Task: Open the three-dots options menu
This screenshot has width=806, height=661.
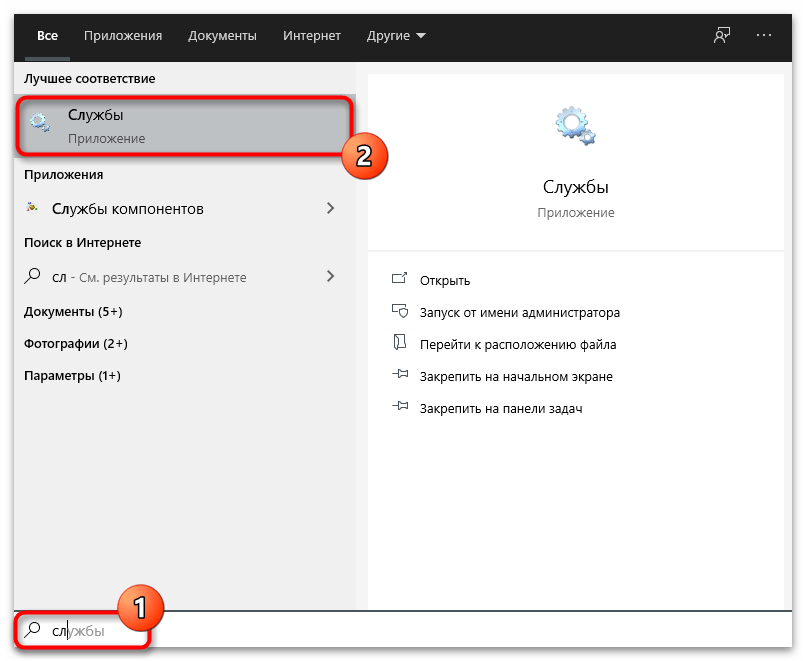Action: [764, 35]
